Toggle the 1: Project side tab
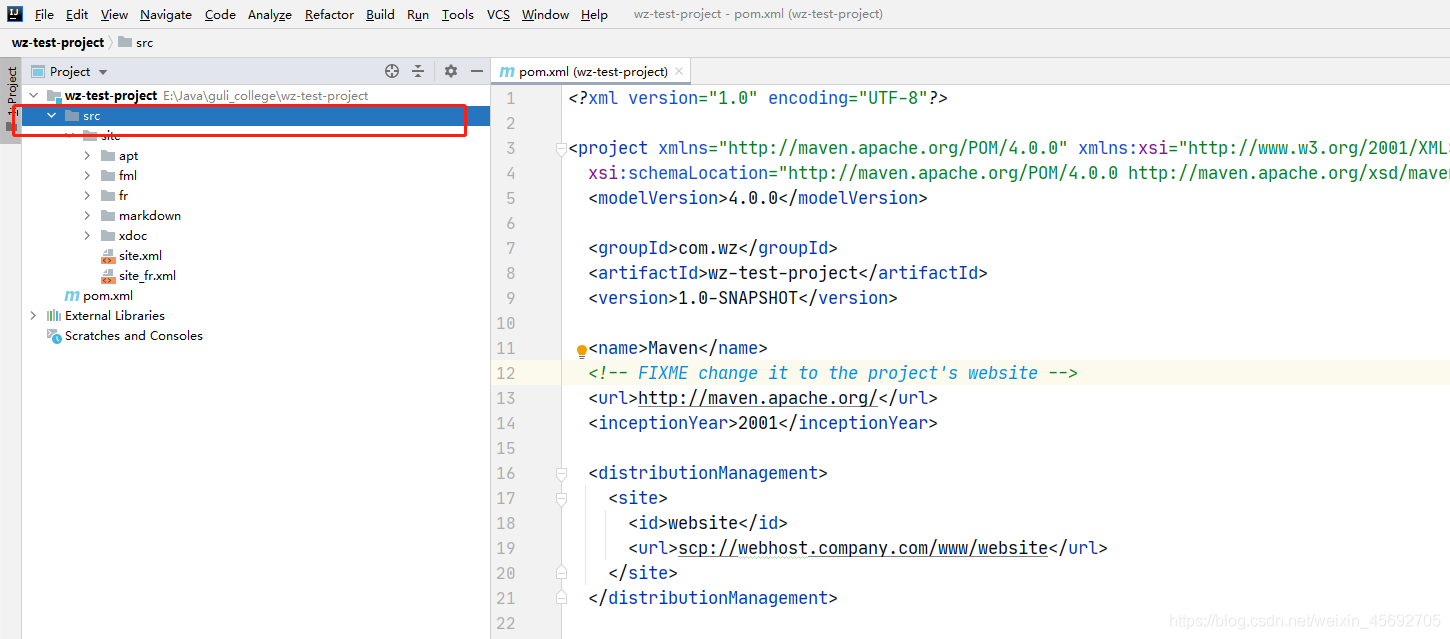This screenshot has height=639, width=1450. click(11, 103)
